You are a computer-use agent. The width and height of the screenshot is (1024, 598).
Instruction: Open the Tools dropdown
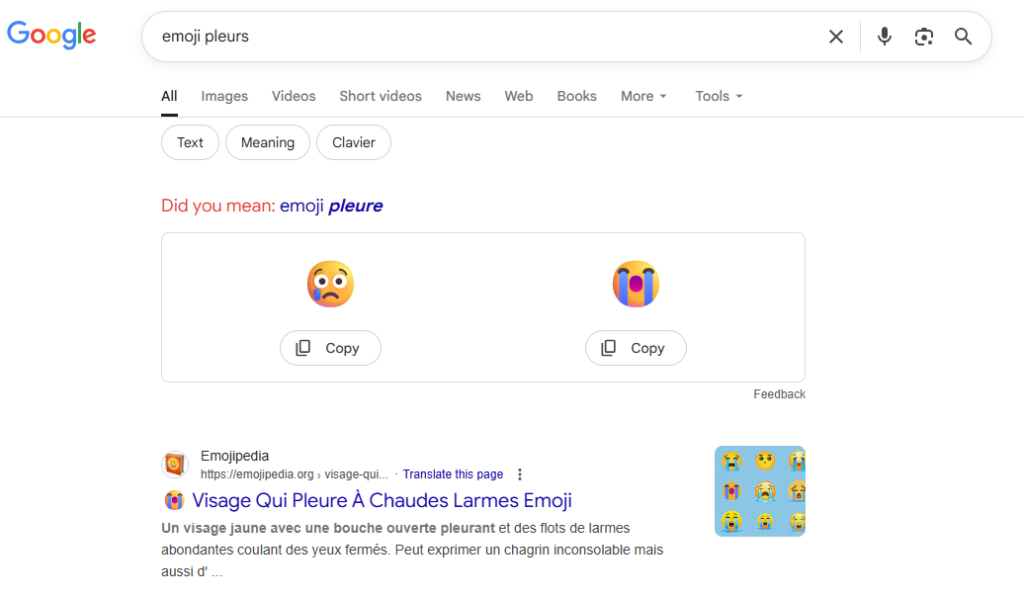click(719, 96)
